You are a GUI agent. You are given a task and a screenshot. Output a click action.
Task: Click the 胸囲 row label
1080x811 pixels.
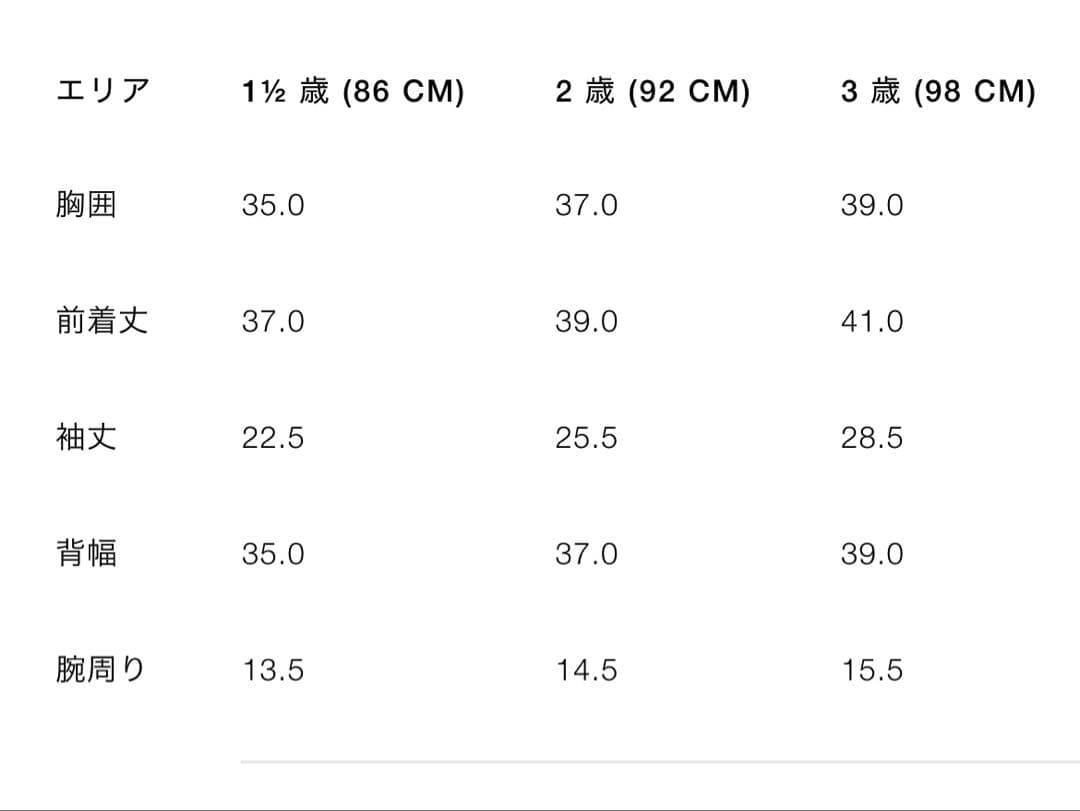point(86,205)
